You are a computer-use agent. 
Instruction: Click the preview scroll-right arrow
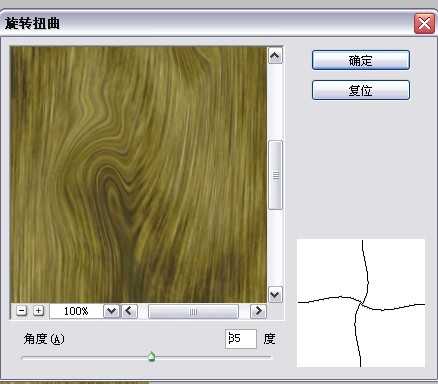[258, 311]
